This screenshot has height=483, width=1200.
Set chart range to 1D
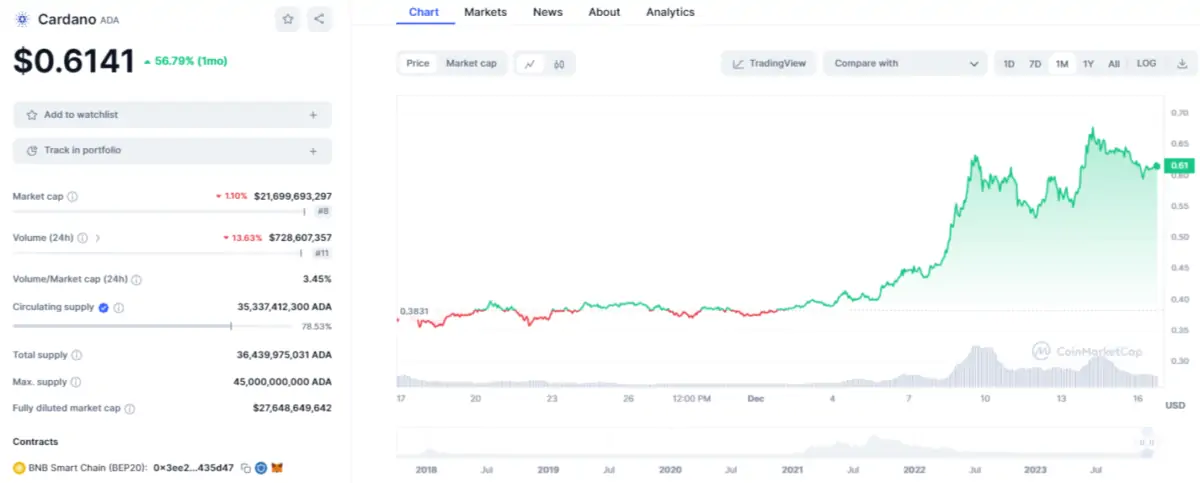pyautogui.click(x=1009, y=63)
